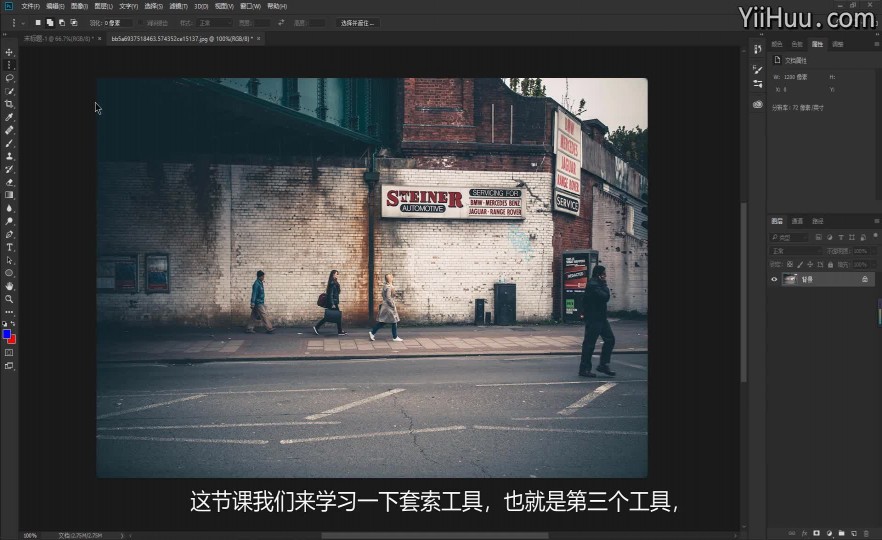This screenshot has width=882, height=540.
Task: Click the add layer mask button
Action: 816,533
